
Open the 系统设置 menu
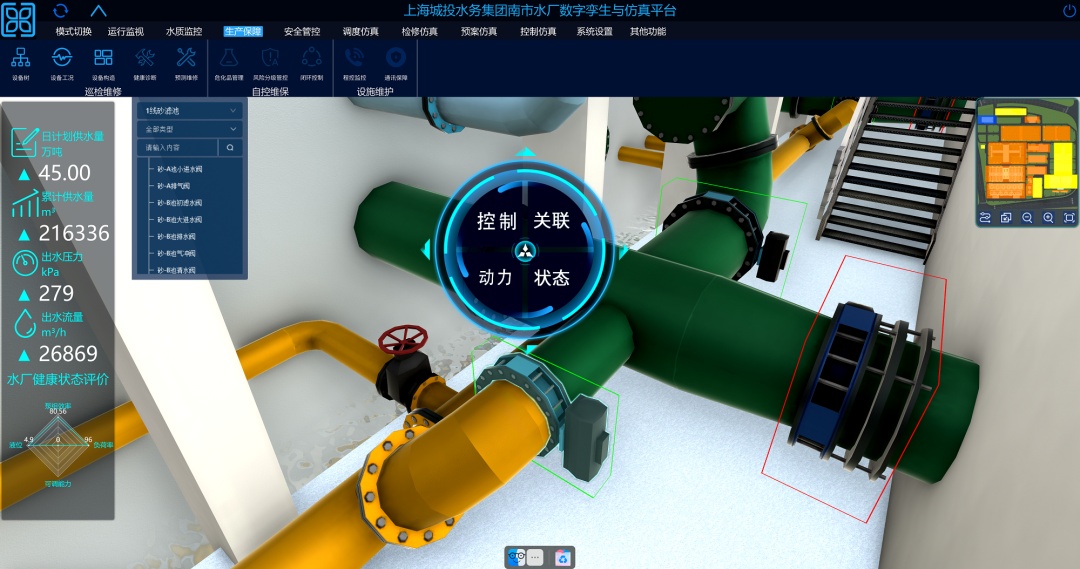pyautogui.click(x=594, y=31)
